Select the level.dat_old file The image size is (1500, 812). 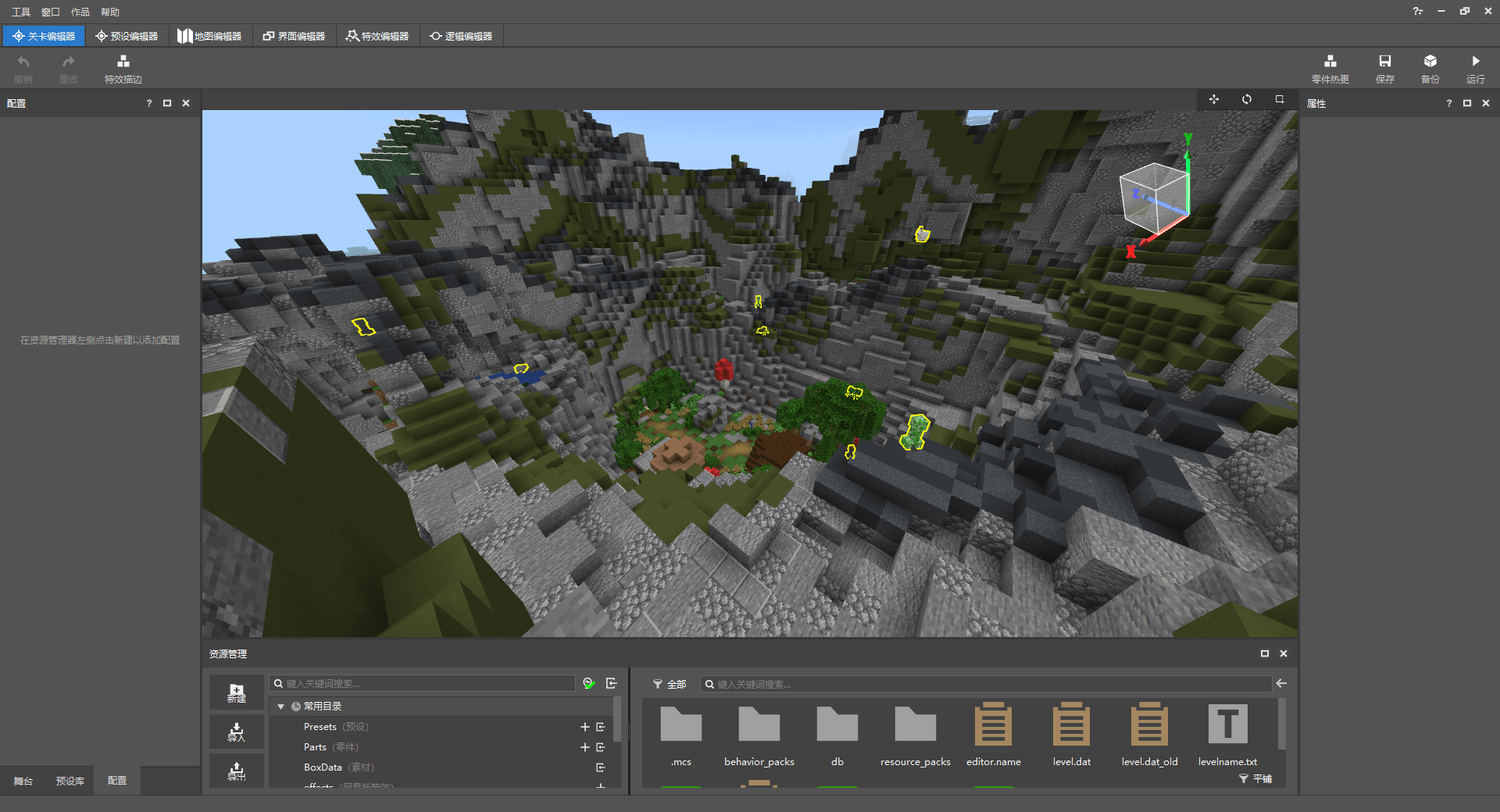click(x=1150, y=735)
